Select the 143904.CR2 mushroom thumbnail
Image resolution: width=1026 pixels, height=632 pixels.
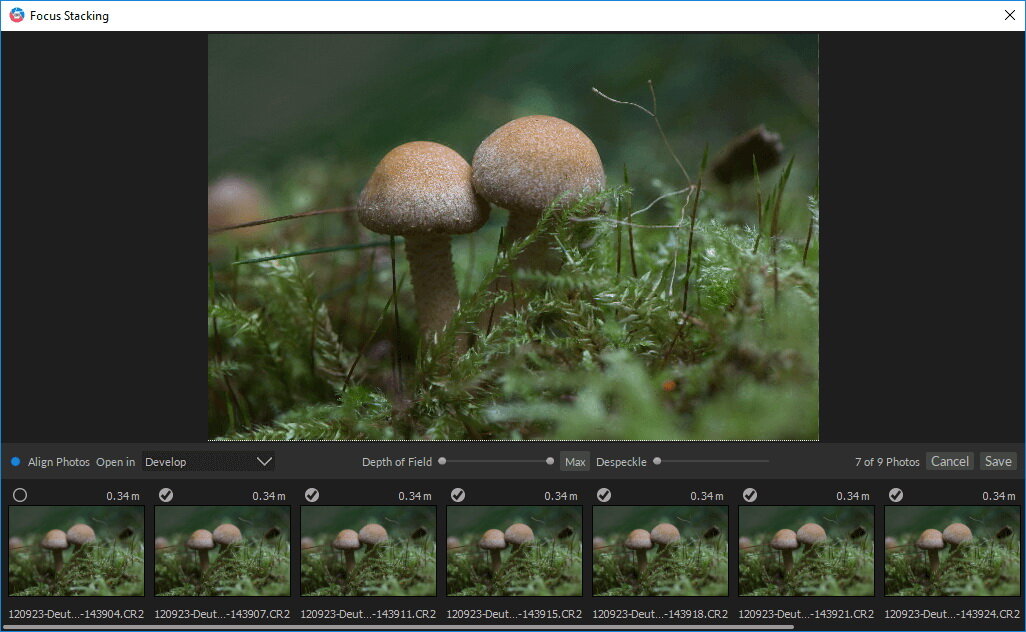click(x=76, y=551)
